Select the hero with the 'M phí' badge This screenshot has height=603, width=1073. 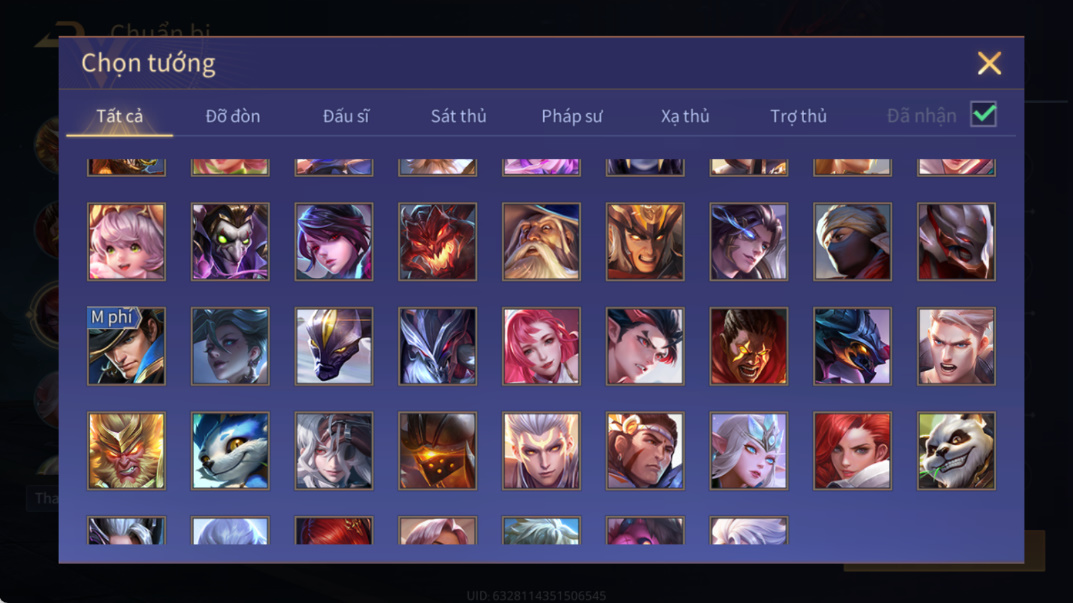tap(127, 346)
